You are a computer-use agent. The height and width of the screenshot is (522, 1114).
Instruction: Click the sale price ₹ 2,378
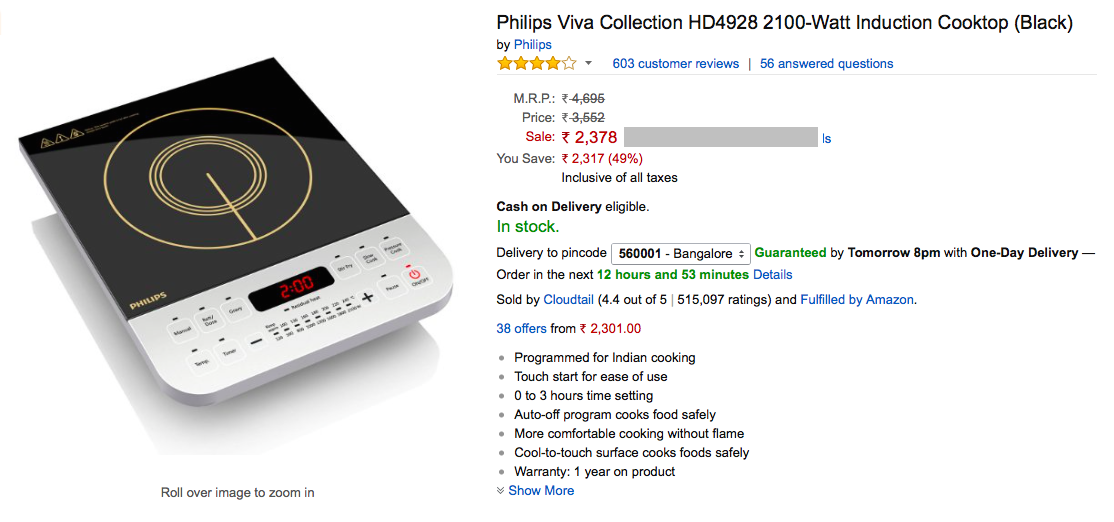point(589,138)
